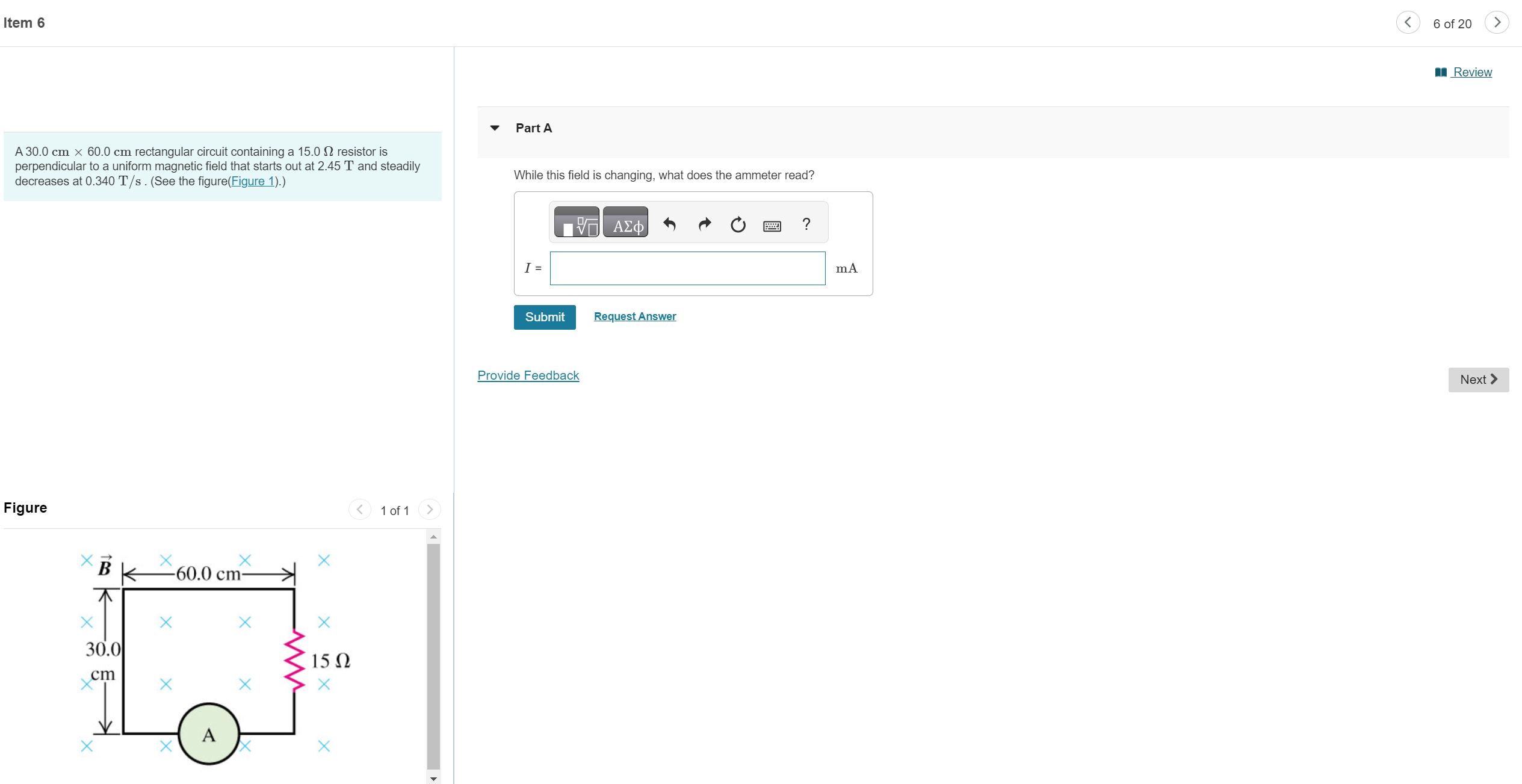The height and width of the screenshot is (784, 1522).
Task: Click the Next button
Action: click(1477, 380)
